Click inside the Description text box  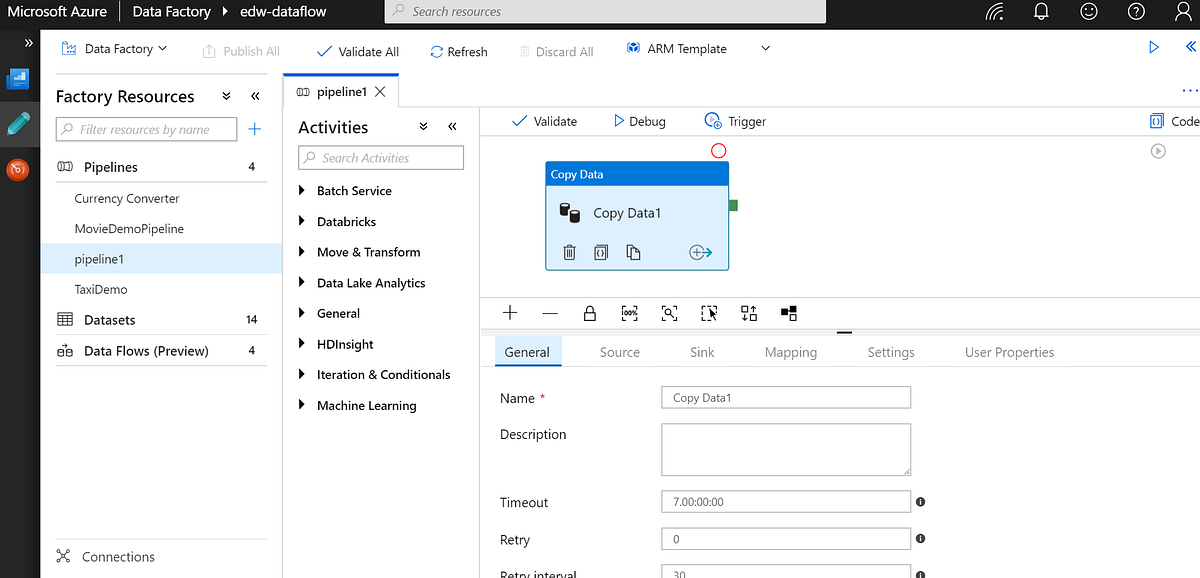(785, 449)
